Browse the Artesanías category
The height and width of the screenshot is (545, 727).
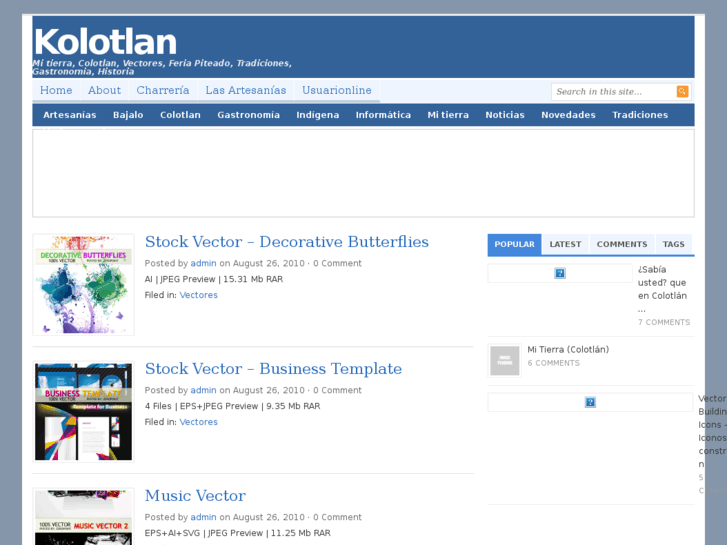pos(70,115)
